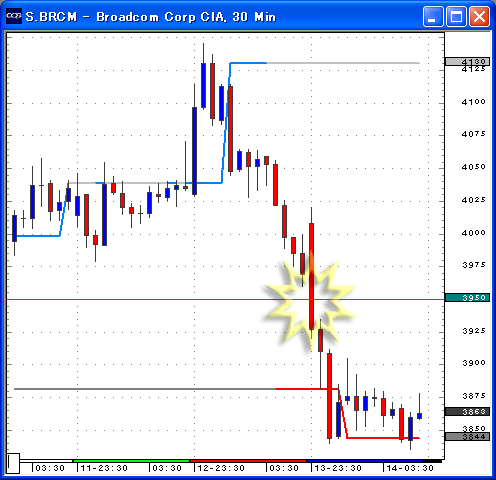
Task: Select the gray resistance line at 4130
Action: 343,63
